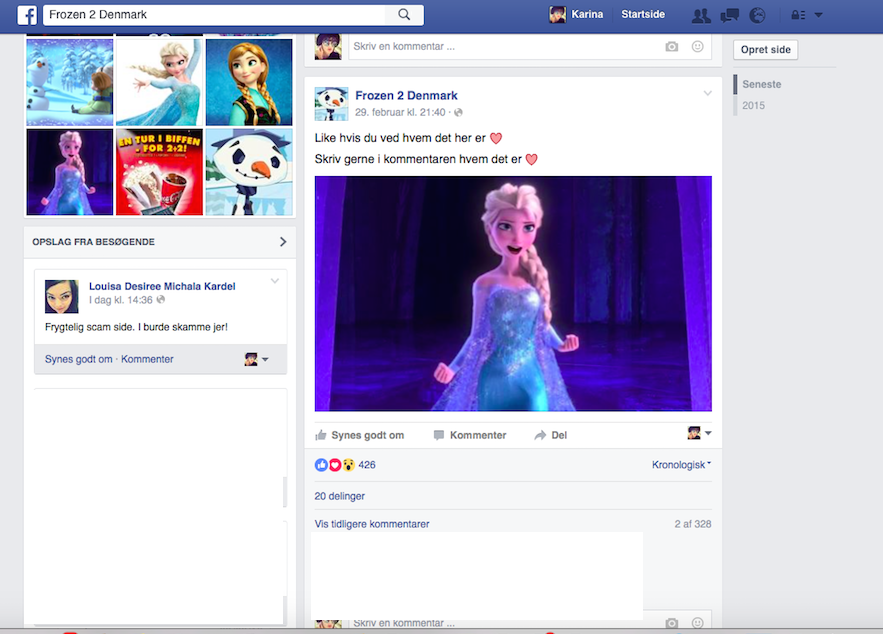Open snowman with hat photo thumbnail
883x634 pixels.
(249, 172)
